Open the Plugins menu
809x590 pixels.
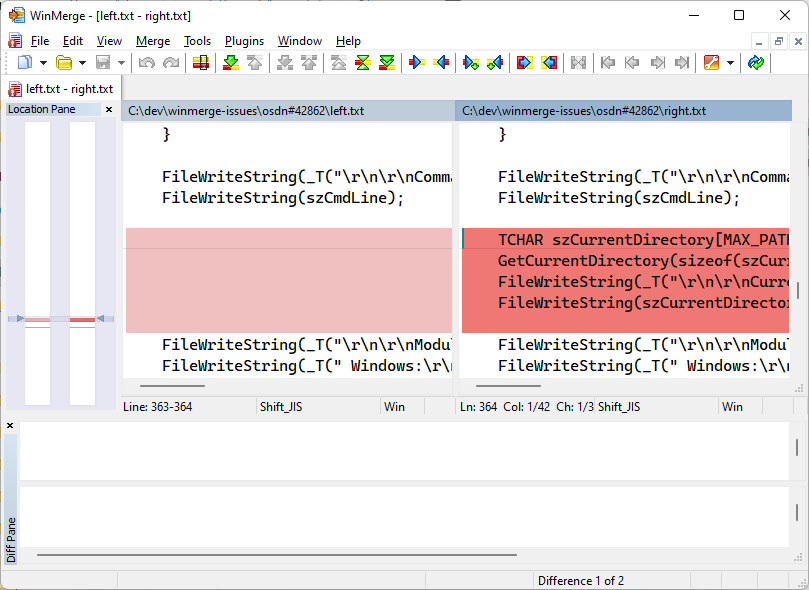[x=244, y=41]
